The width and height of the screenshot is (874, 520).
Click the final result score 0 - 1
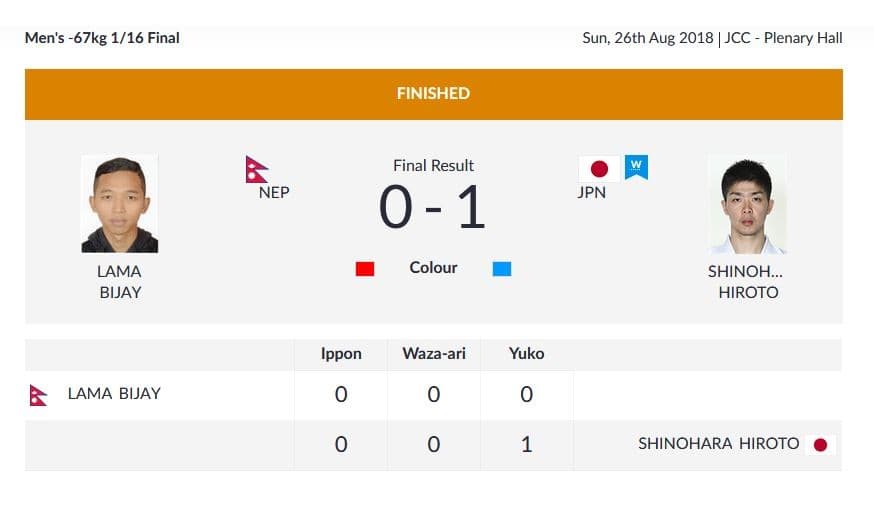pyautogui.click(x=432, y=208)
